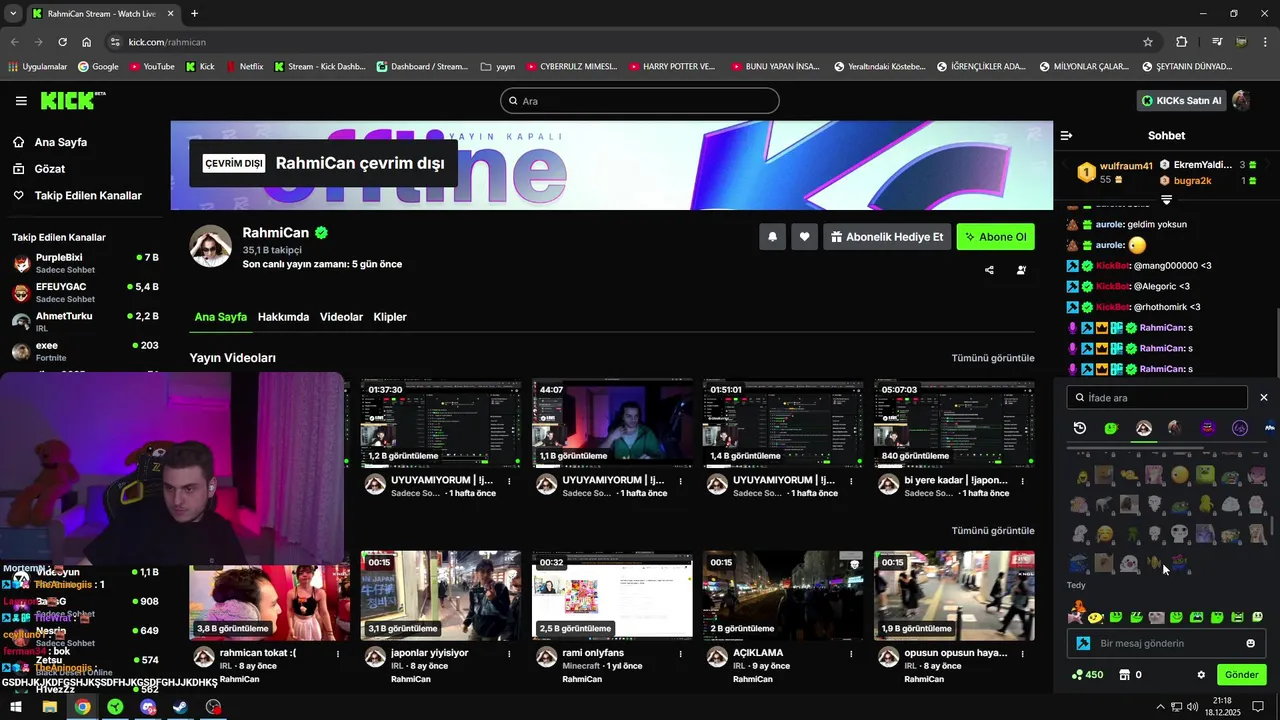Image resolution: width=1280 pixels, height=720 pixels.
Task: Click Tümünü görüntüle for the clips row
Action: [992, 531]
